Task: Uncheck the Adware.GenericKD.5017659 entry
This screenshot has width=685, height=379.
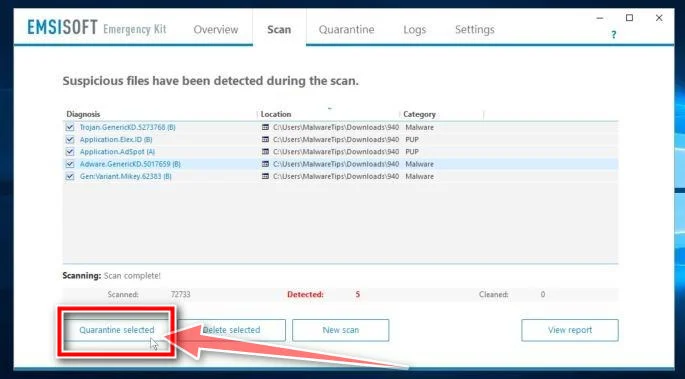Action: click(x=69, y=164)
